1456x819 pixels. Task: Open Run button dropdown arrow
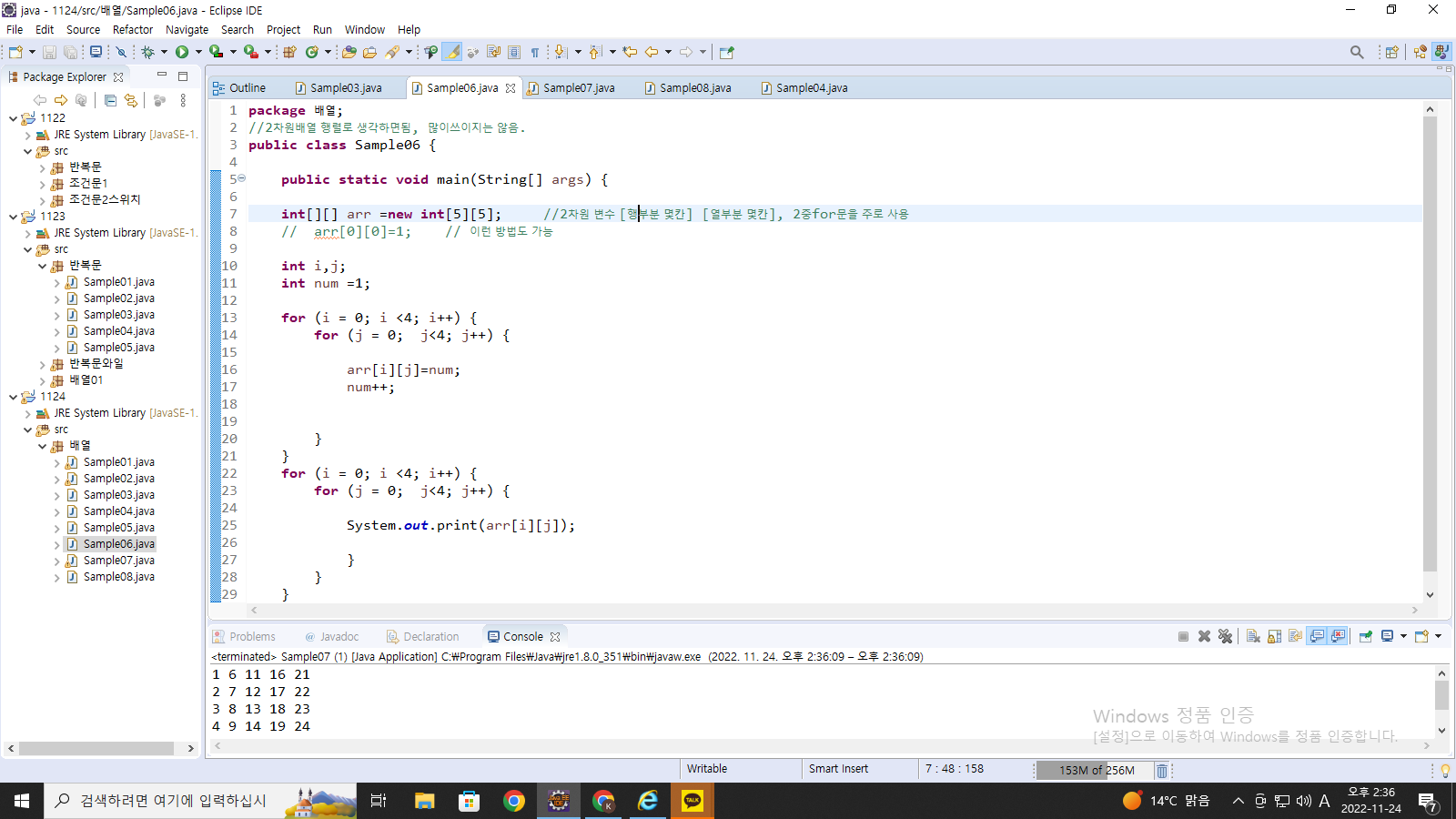(x=198, y=52)
